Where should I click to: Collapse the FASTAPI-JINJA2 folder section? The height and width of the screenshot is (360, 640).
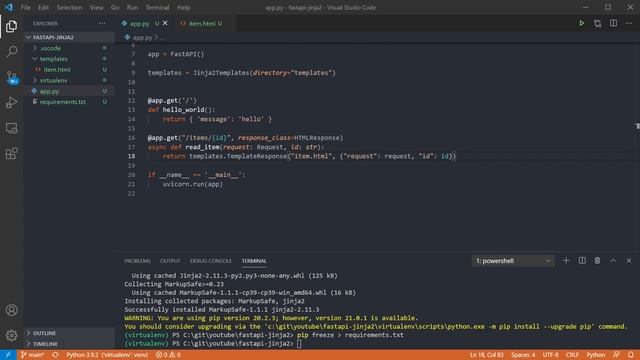tap(69, 37)
